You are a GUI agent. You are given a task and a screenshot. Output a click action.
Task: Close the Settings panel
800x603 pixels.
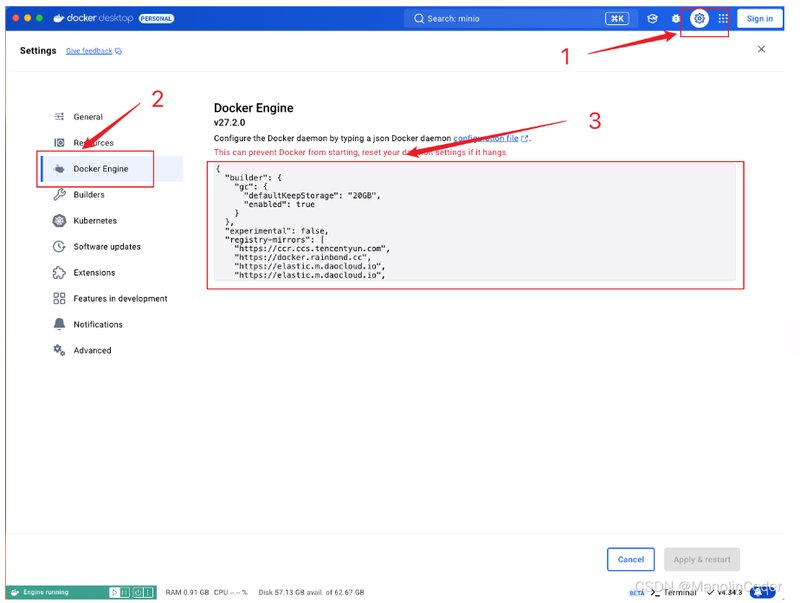point(761,49)
